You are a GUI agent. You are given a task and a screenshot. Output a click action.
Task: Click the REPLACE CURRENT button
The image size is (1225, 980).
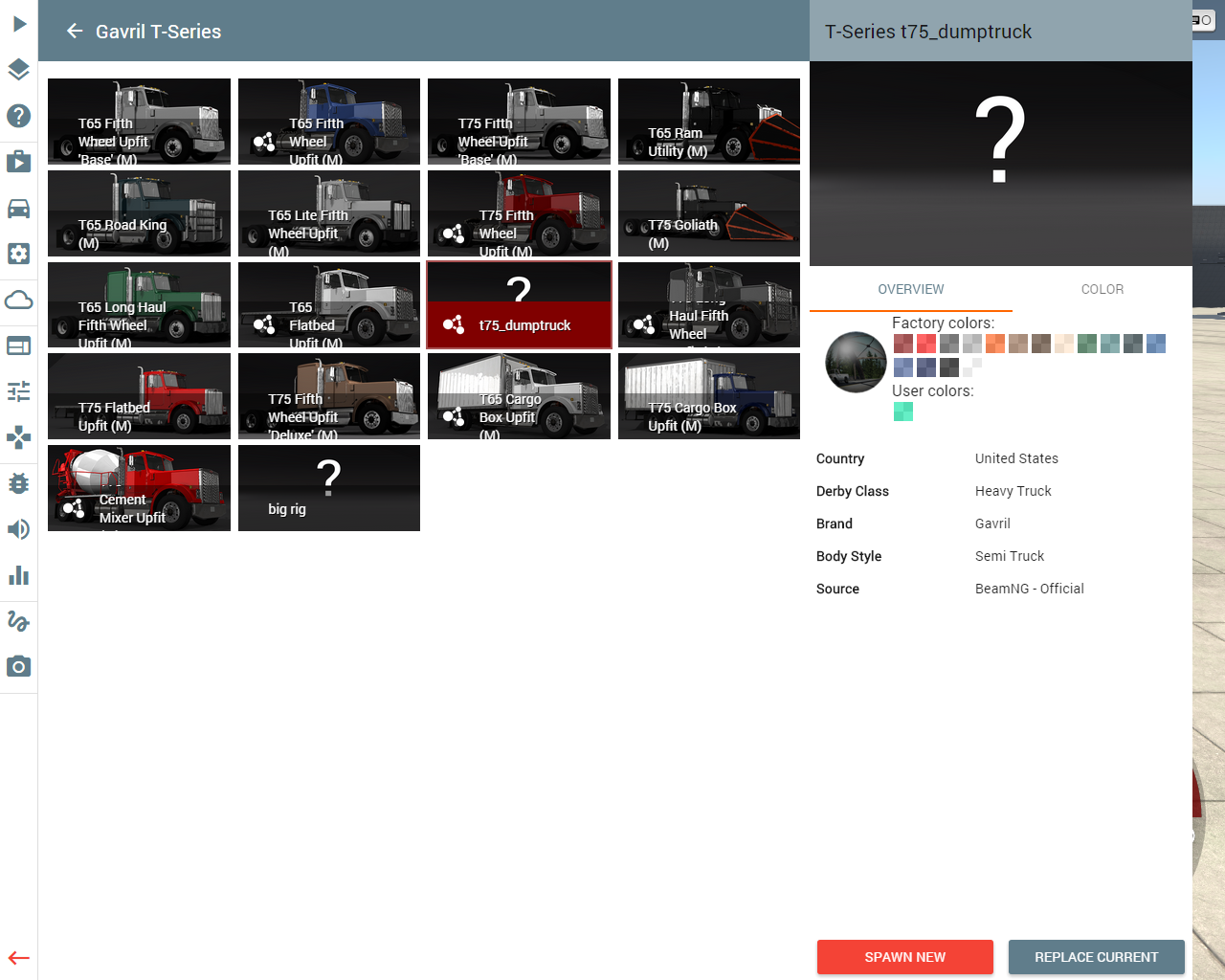click(x=1097, y=957)
